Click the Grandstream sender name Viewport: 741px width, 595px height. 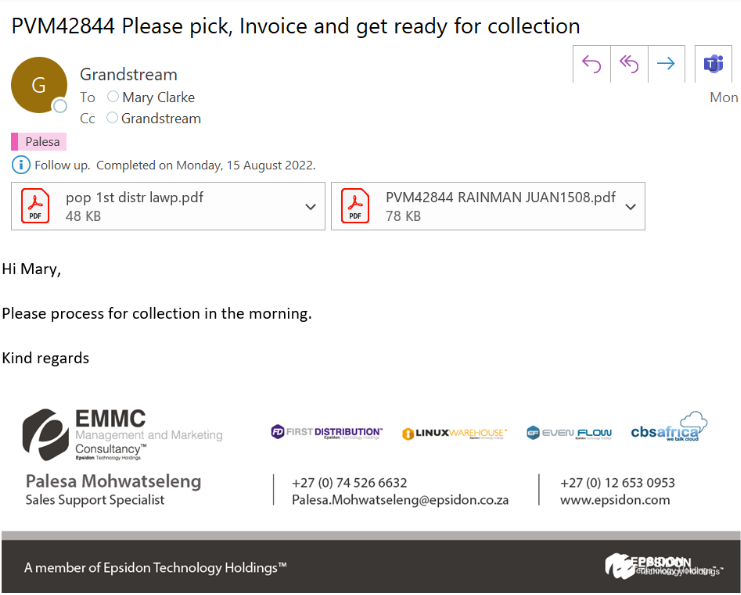point(128,74)
